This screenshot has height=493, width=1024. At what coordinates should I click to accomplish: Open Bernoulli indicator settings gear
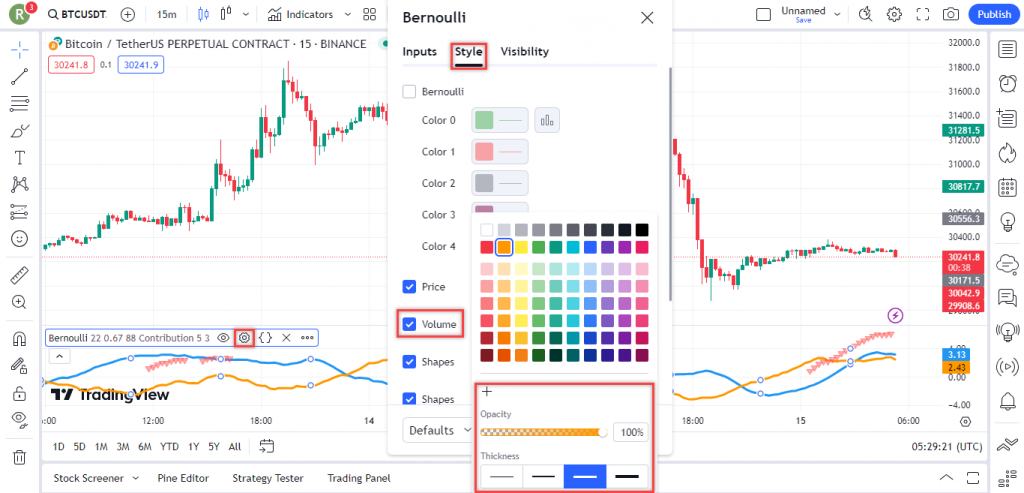244,338
